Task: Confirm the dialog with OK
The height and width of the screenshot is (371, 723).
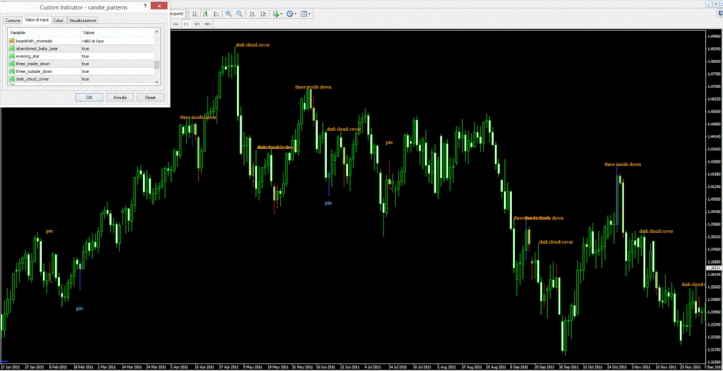Action: pos(89,98)
